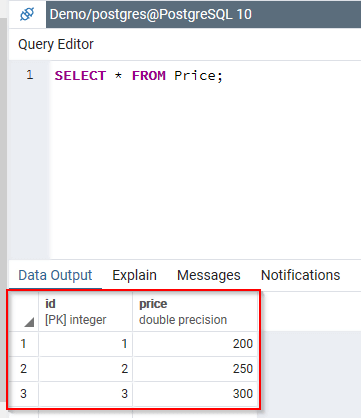Click the price cell showing 300
This screenshot has height=418, width=361.
195,394
